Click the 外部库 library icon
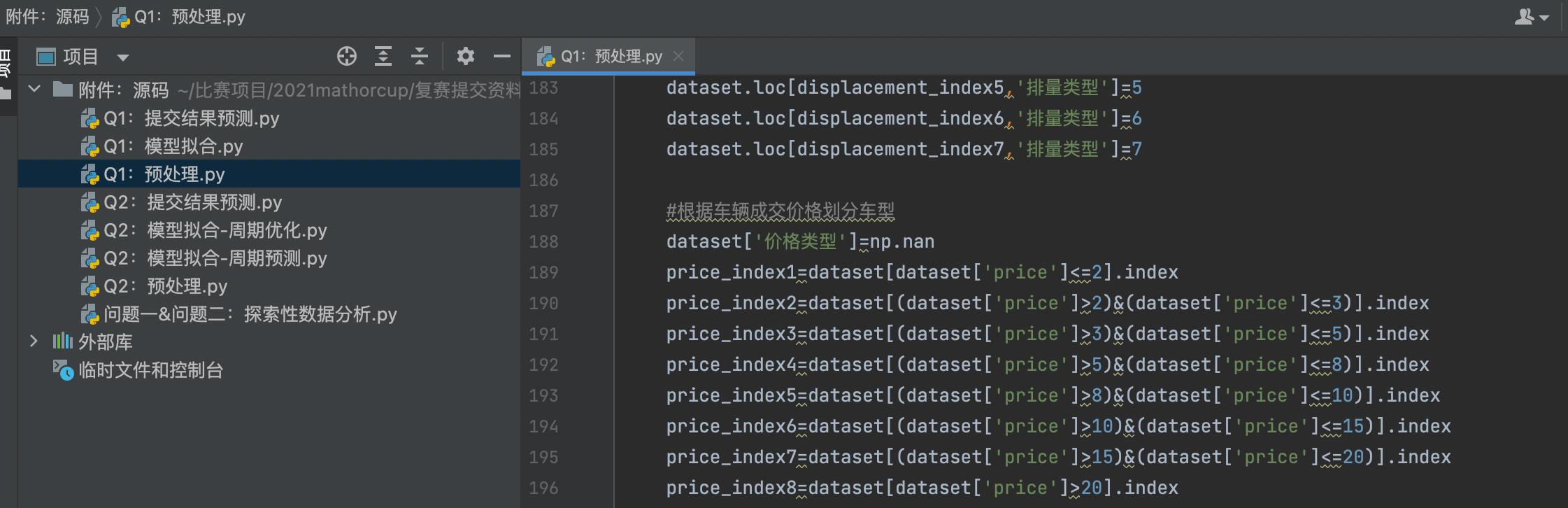 tap(62, 341)
